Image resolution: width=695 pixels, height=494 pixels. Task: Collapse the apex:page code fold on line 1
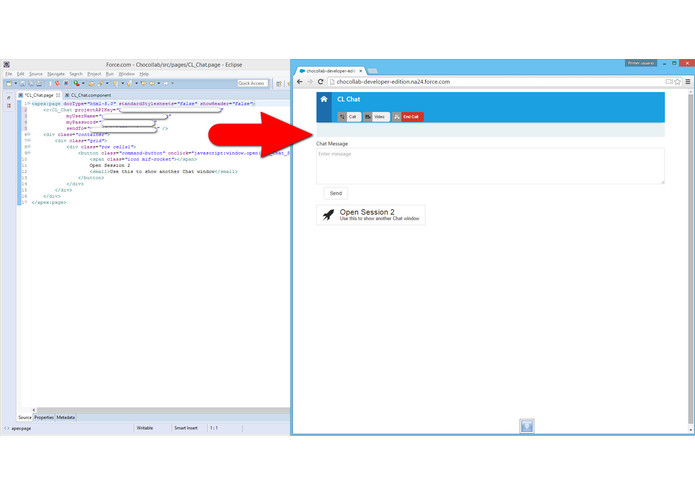pos(29,103)
